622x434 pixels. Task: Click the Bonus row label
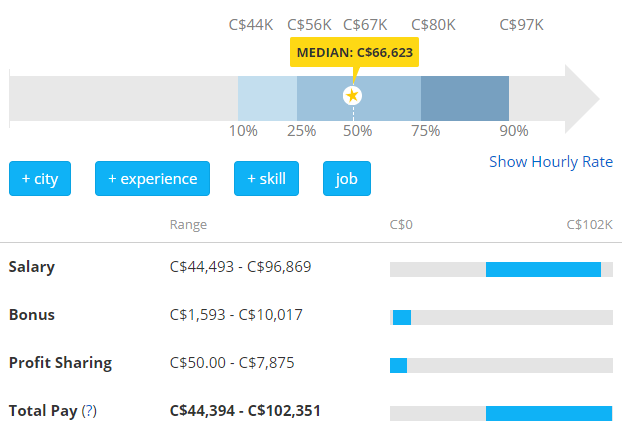click(31, 315)
